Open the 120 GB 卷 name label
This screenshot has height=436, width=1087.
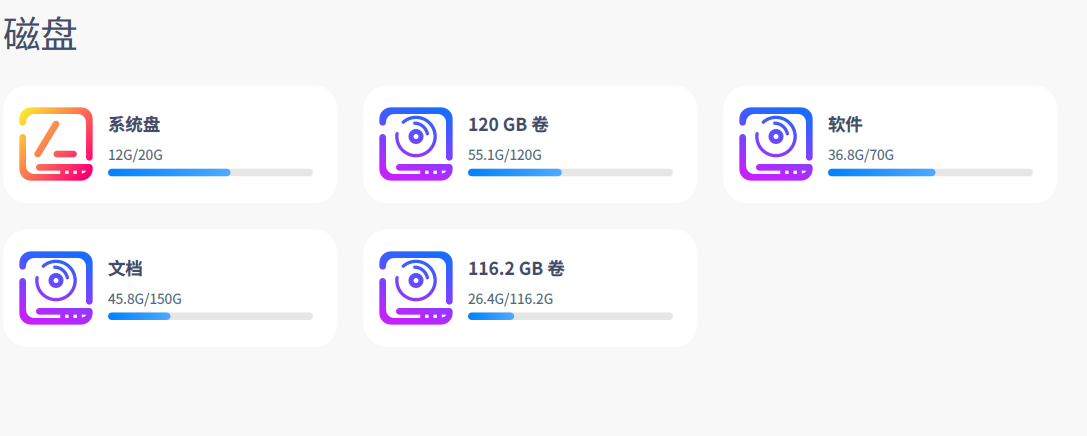pos(508,125)
